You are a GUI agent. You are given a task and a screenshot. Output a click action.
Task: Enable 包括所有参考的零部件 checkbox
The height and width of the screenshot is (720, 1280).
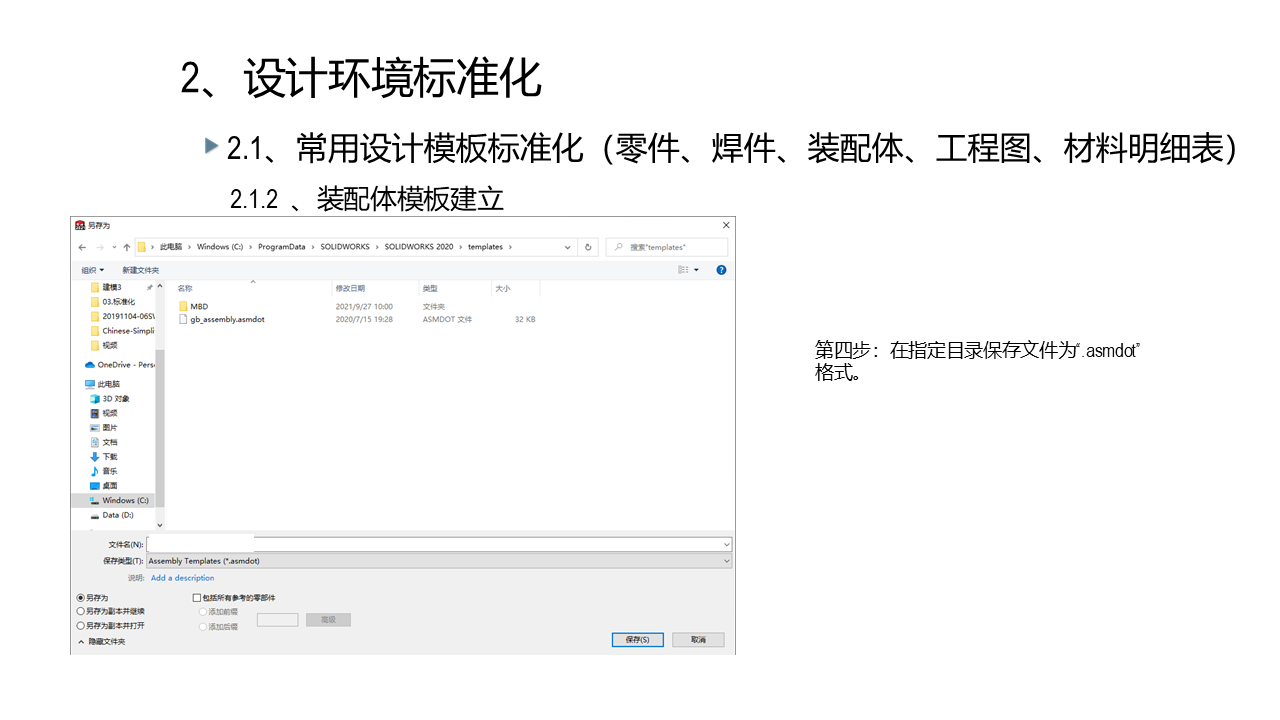[x=197, y=598]
